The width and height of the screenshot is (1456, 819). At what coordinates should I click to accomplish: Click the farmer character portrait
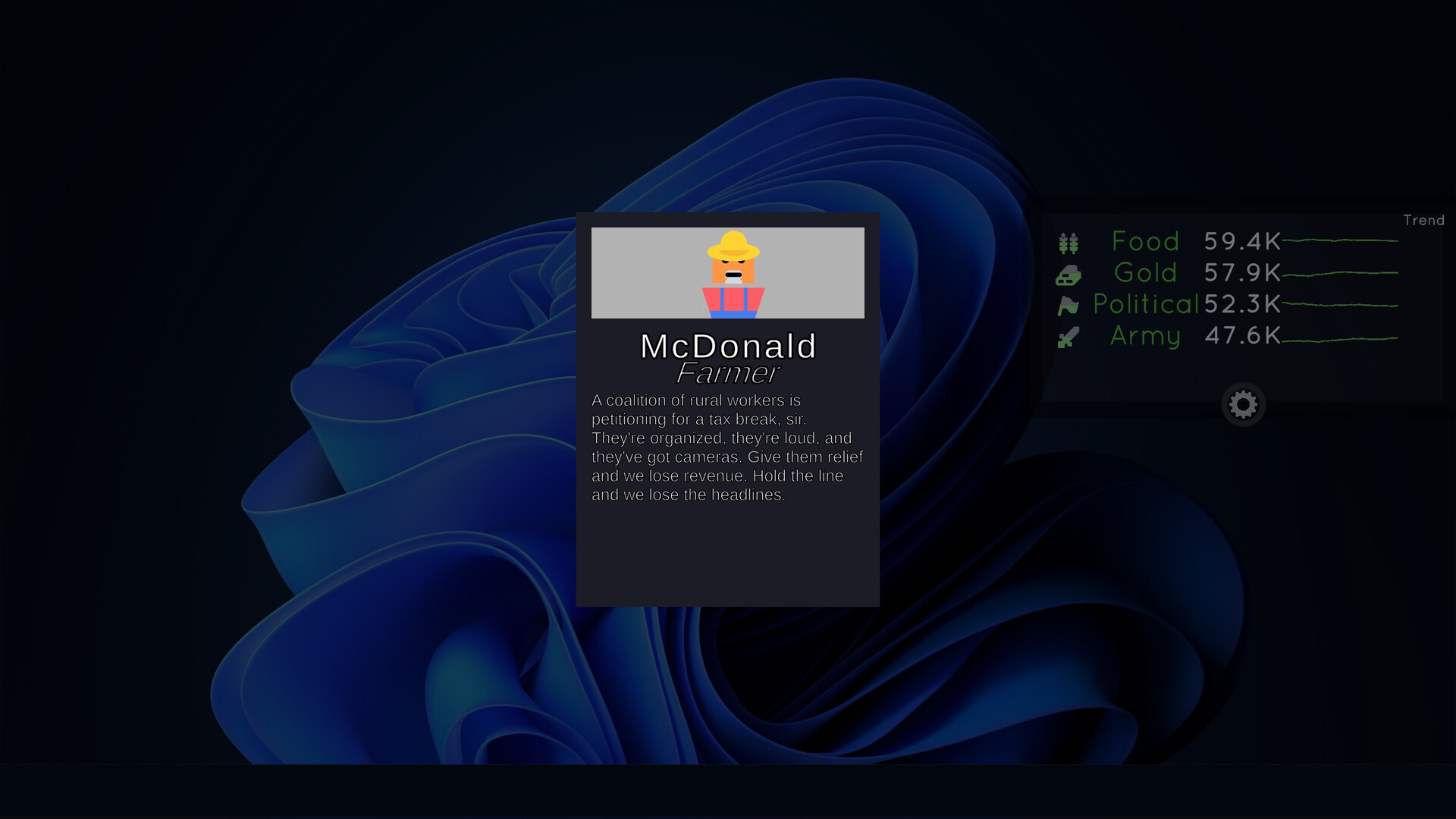[733, 274]
